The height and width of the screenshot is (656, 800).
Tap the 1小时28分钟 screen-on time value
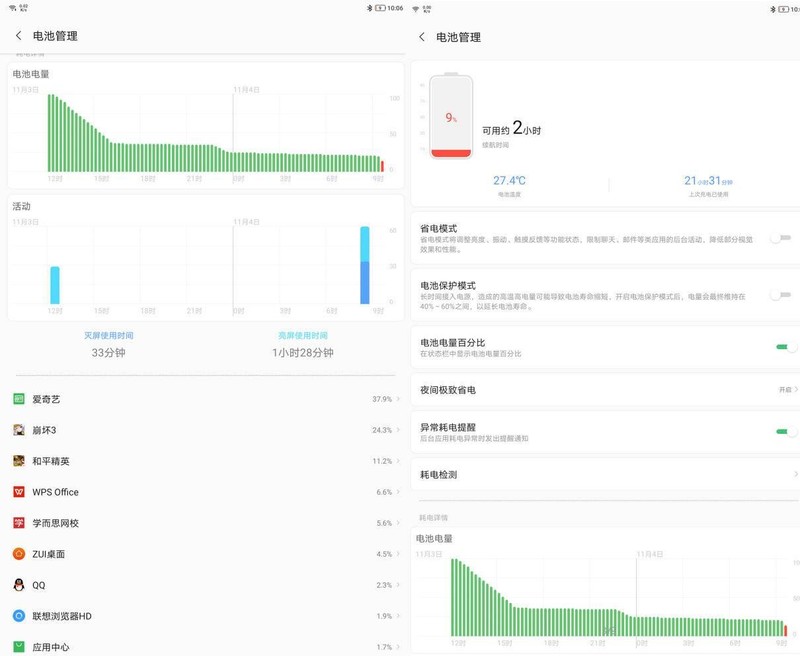point(303,352)
